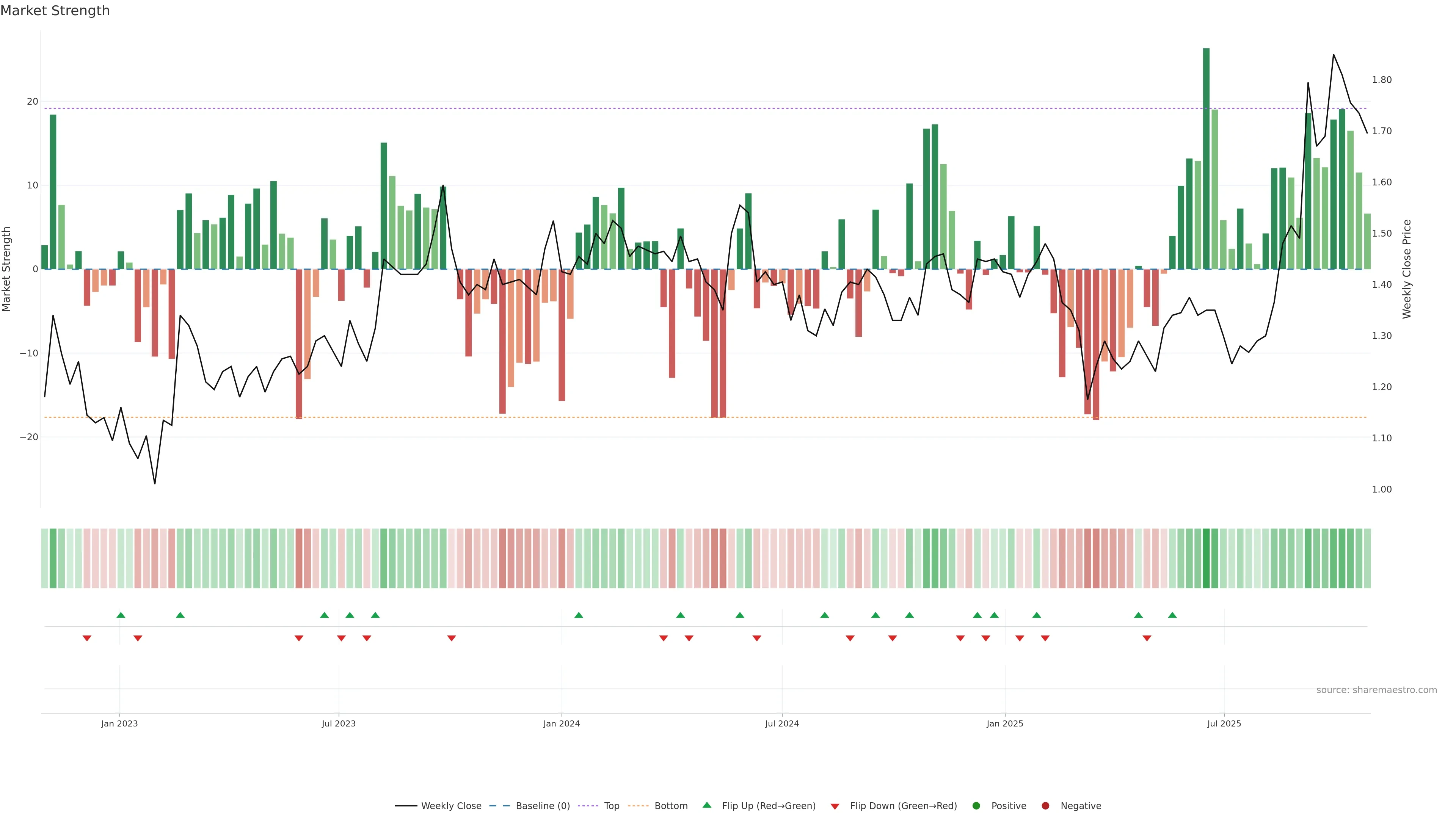Click the Negative red circle legend icon
Viewport: 1456px width, 819px height.
tap(1045, 806)
